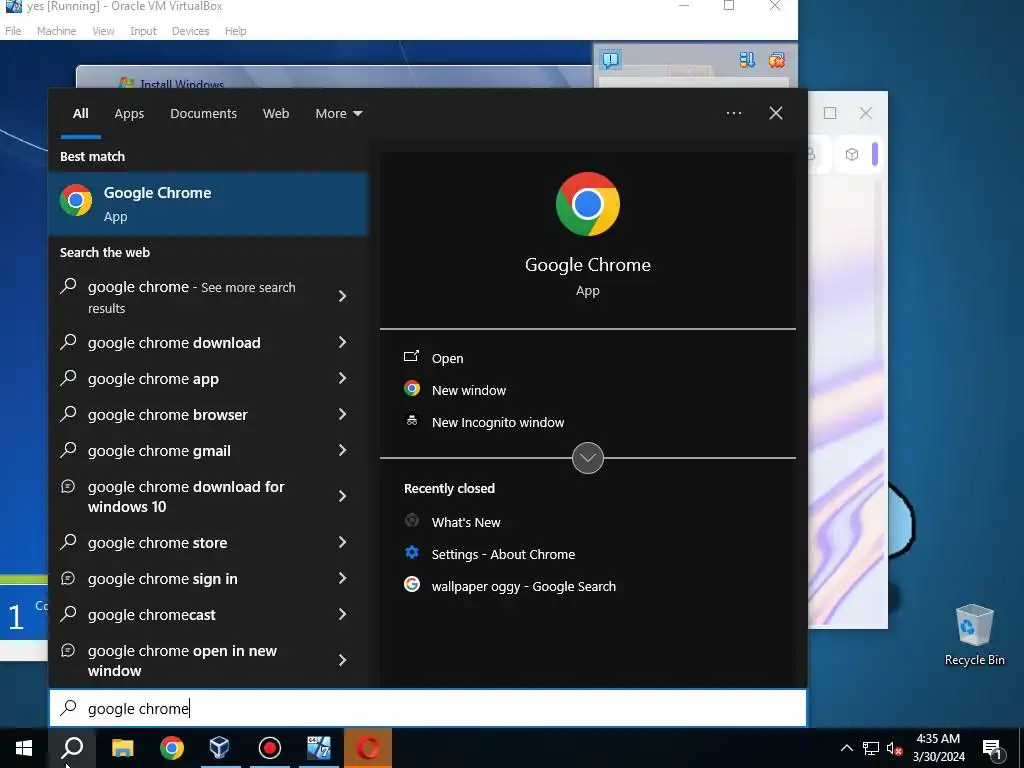This screenshot has width=1024, height=768.
Task: Click the Google icon beside wallpaper oggy search
Action: [x=411, y=584]
